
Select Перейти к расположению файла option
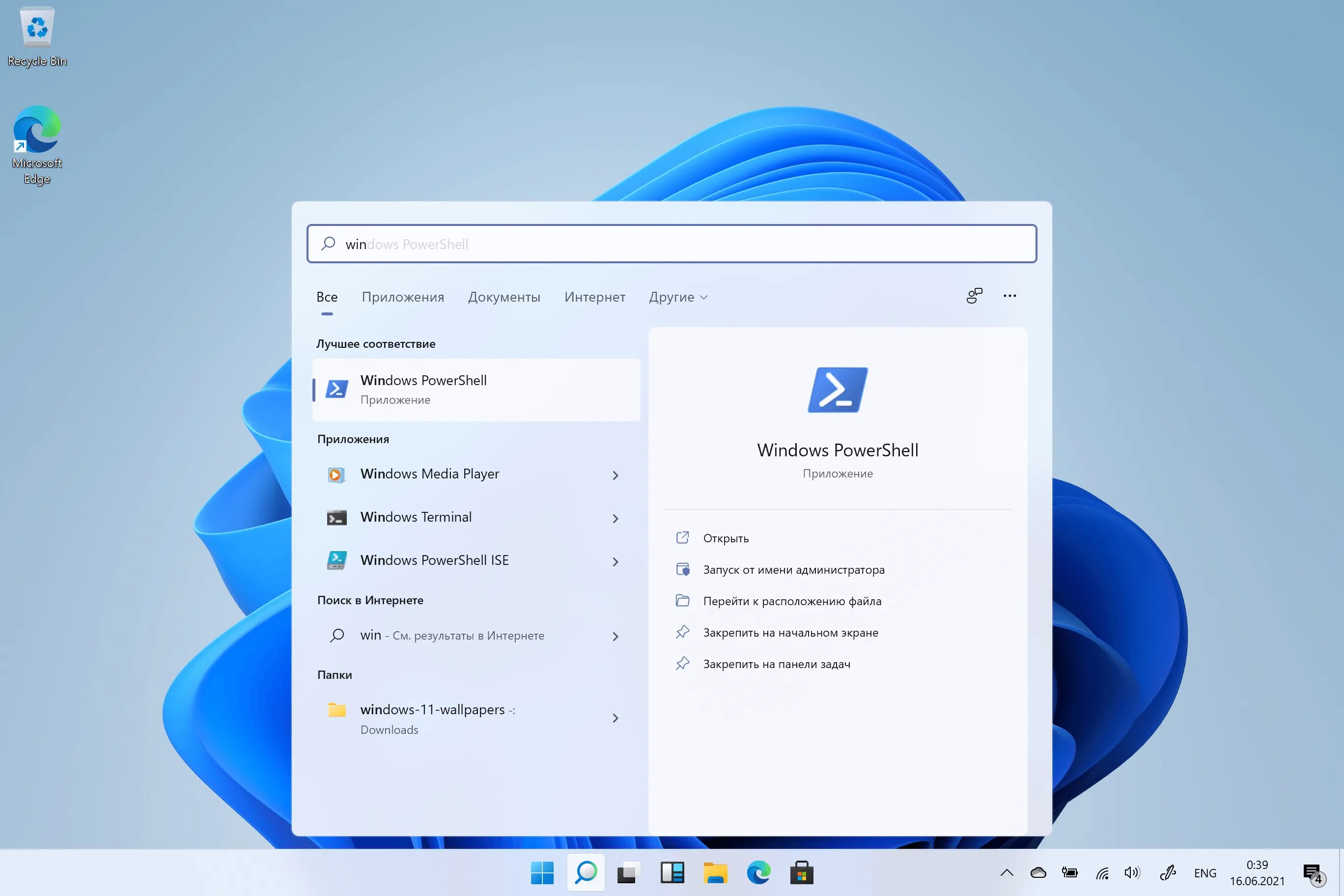pos(791,600)
